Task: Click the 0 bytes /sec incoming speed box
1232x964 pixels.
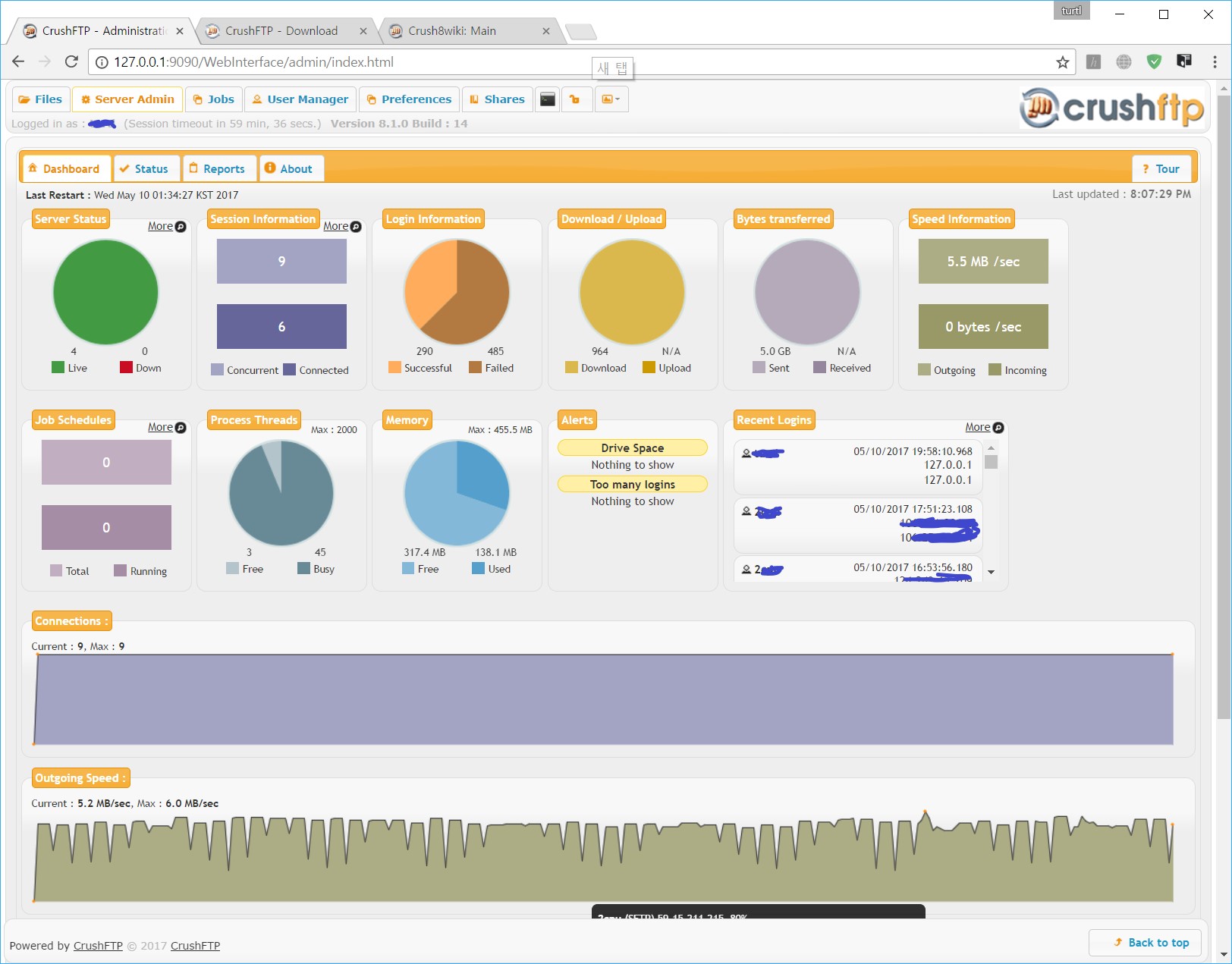Action: click(983, 326)
